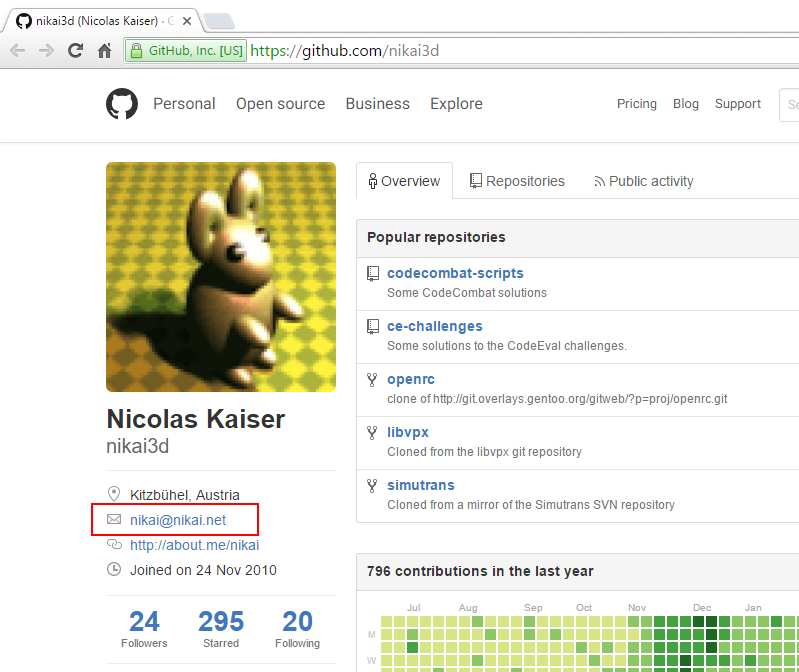Click the Joined on 24 Nov 2010 text

pyautogui.click(x=203, y=570)
